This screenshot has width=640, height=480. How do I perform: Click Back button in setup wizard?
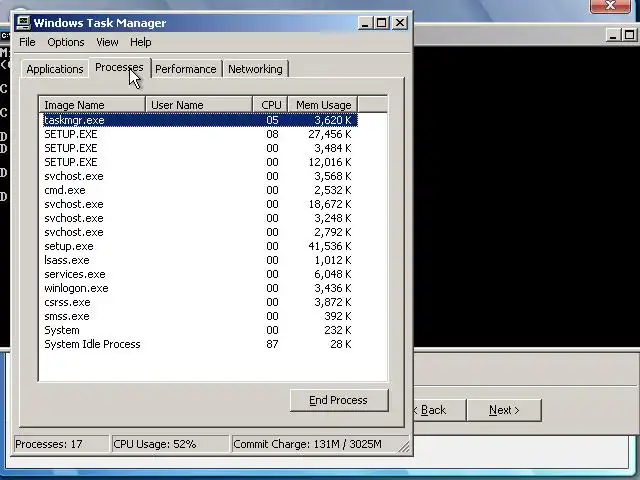[440, 410]
